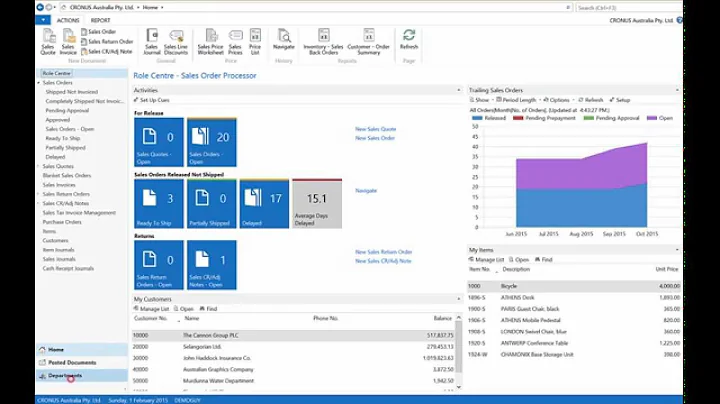Open Period Length menu in chart
The height and width of the screenshot is (404, 720).
tap(516, 100)
